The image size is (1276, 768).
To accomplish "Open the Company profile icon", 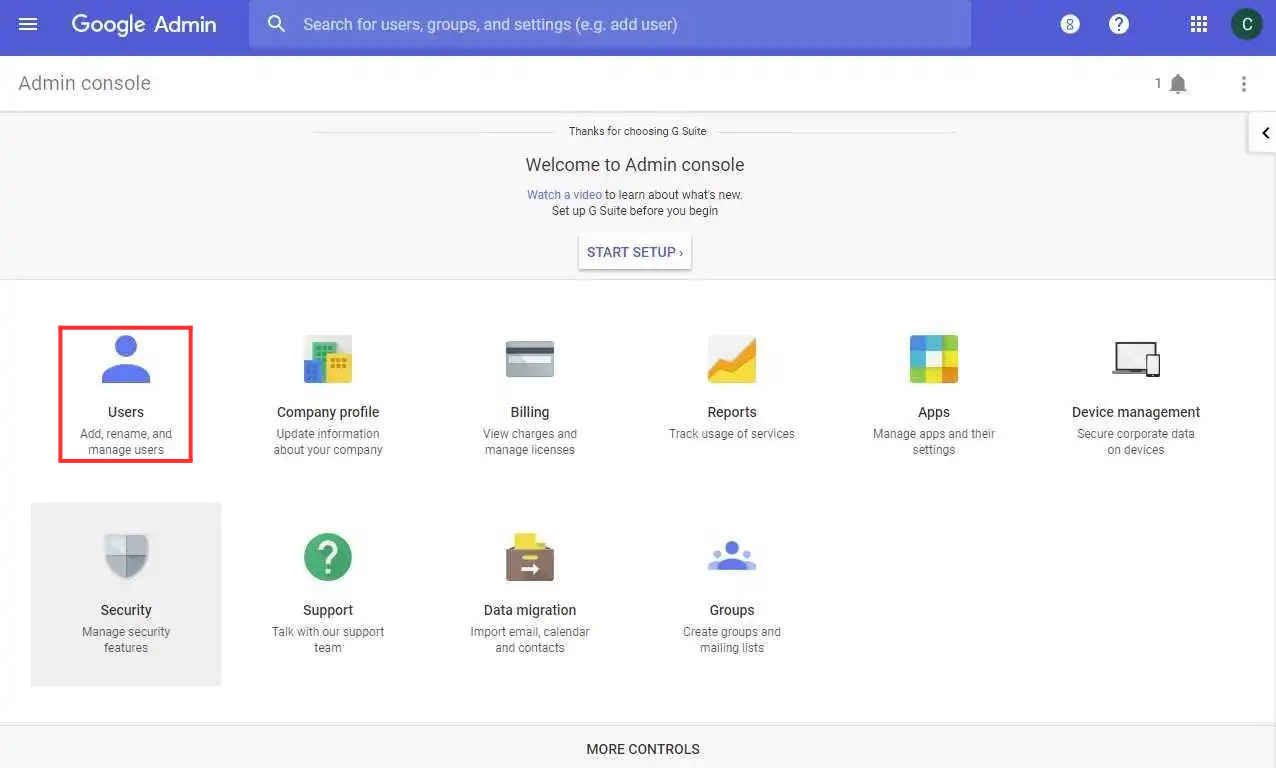I will coord(328,360).
